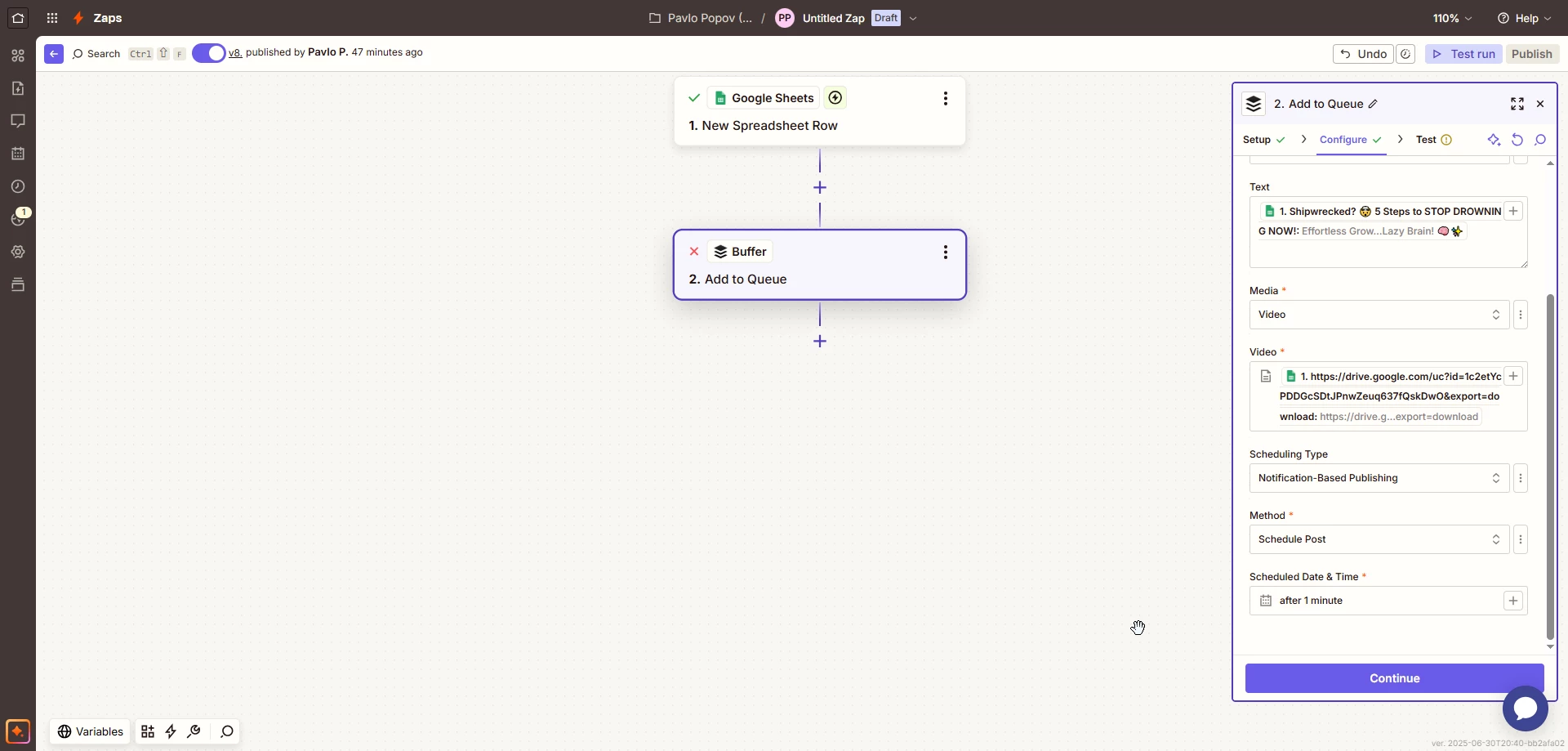The image size is (1568, 751).
Task: Click the panel vertical scrollbar
Action: (x=1550, y=466)
